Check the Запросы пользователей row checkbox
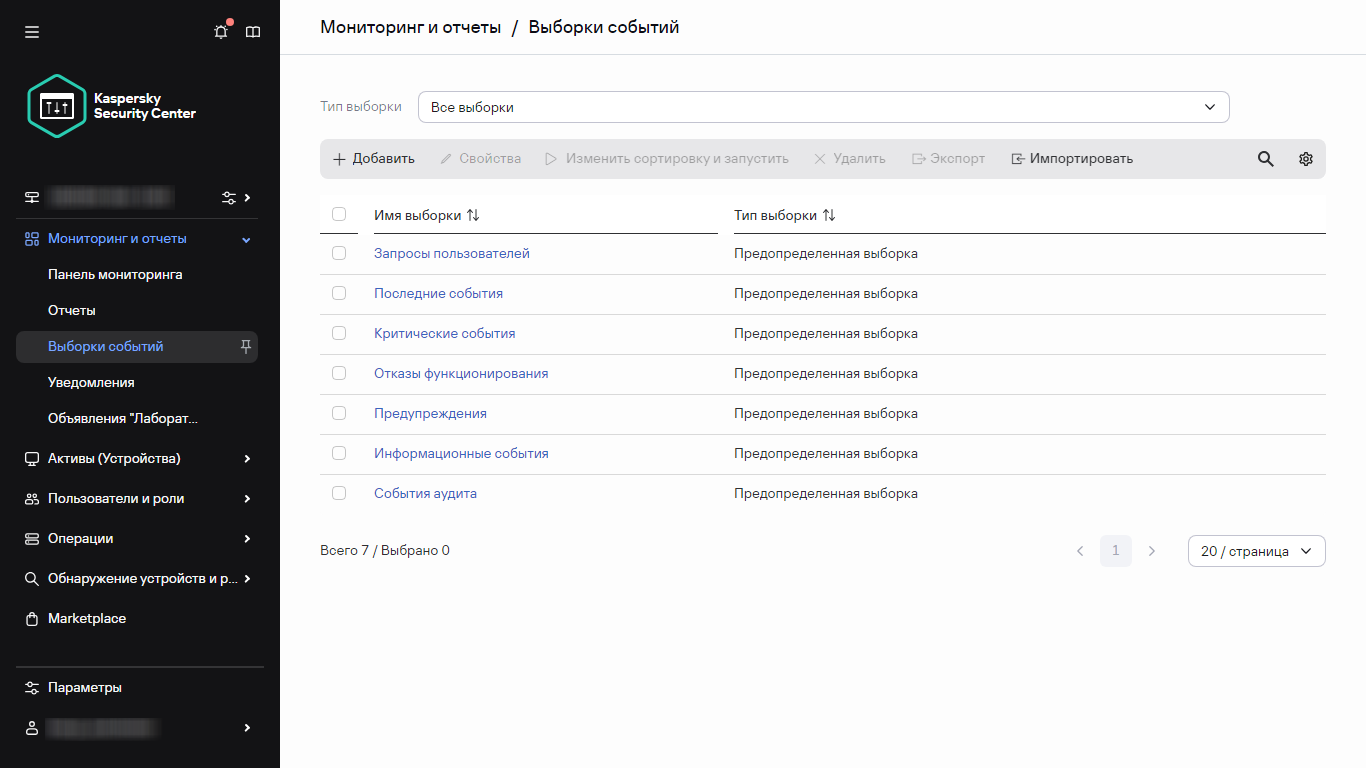Screen dimensions: 1366x768 [339, 253]
